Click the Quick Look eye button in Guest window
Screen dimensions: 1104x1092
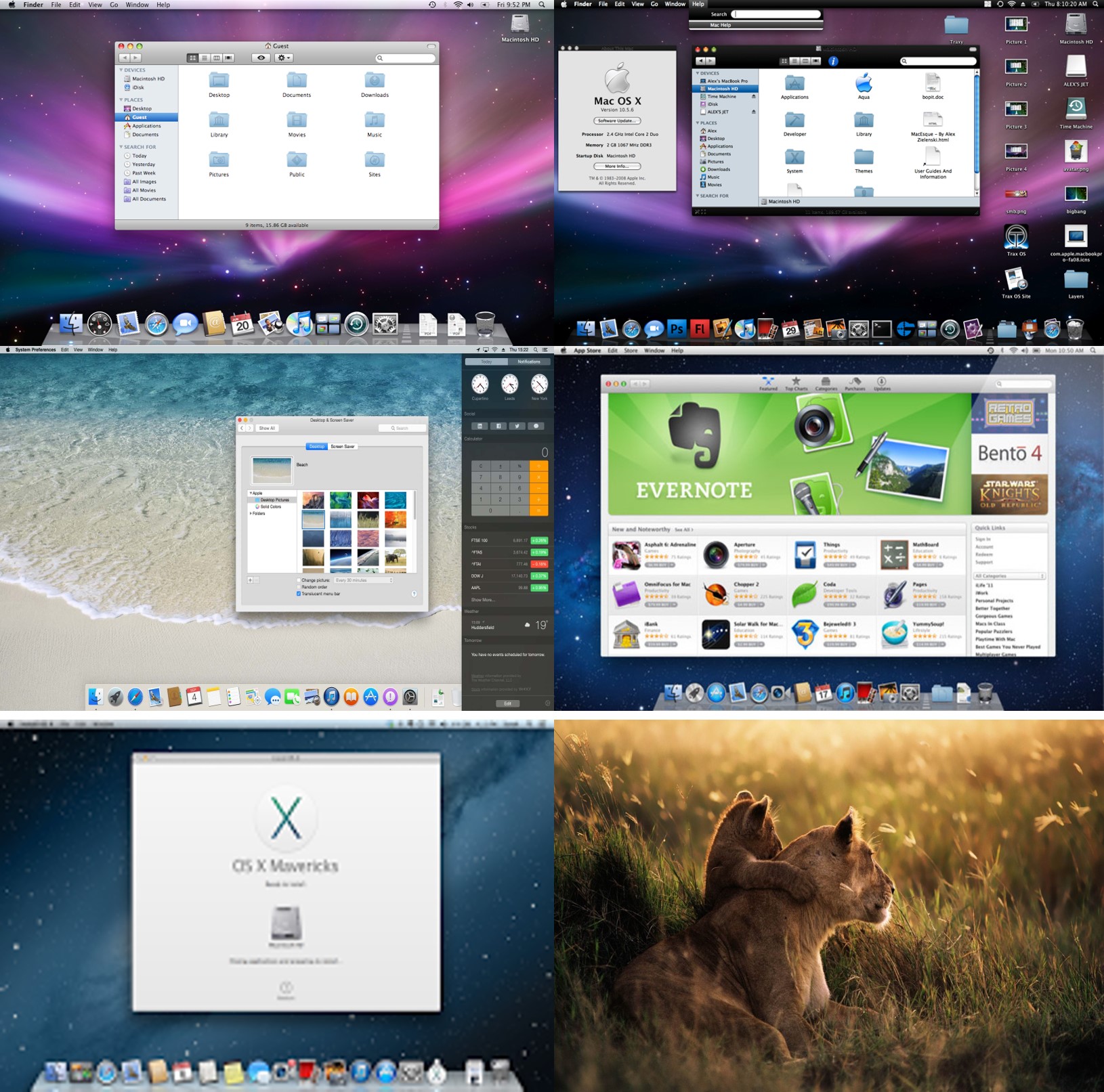(x=261, y=58)
